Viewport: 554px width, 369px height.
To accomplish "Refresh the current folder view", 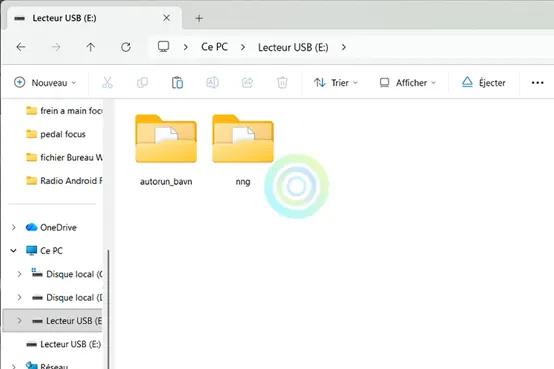I will click(126, 47).
